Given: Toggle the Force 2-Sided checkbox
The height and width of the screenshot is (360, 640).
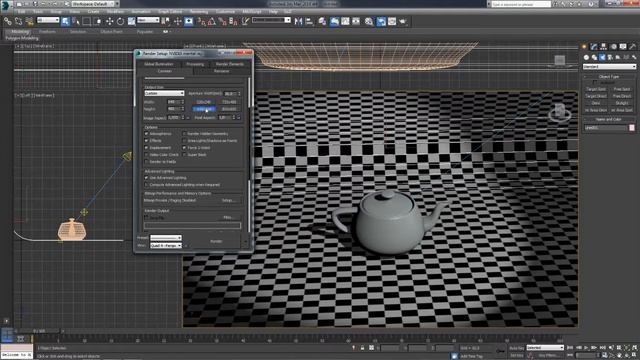Looking at the screenshot, I should pos(184,148).
